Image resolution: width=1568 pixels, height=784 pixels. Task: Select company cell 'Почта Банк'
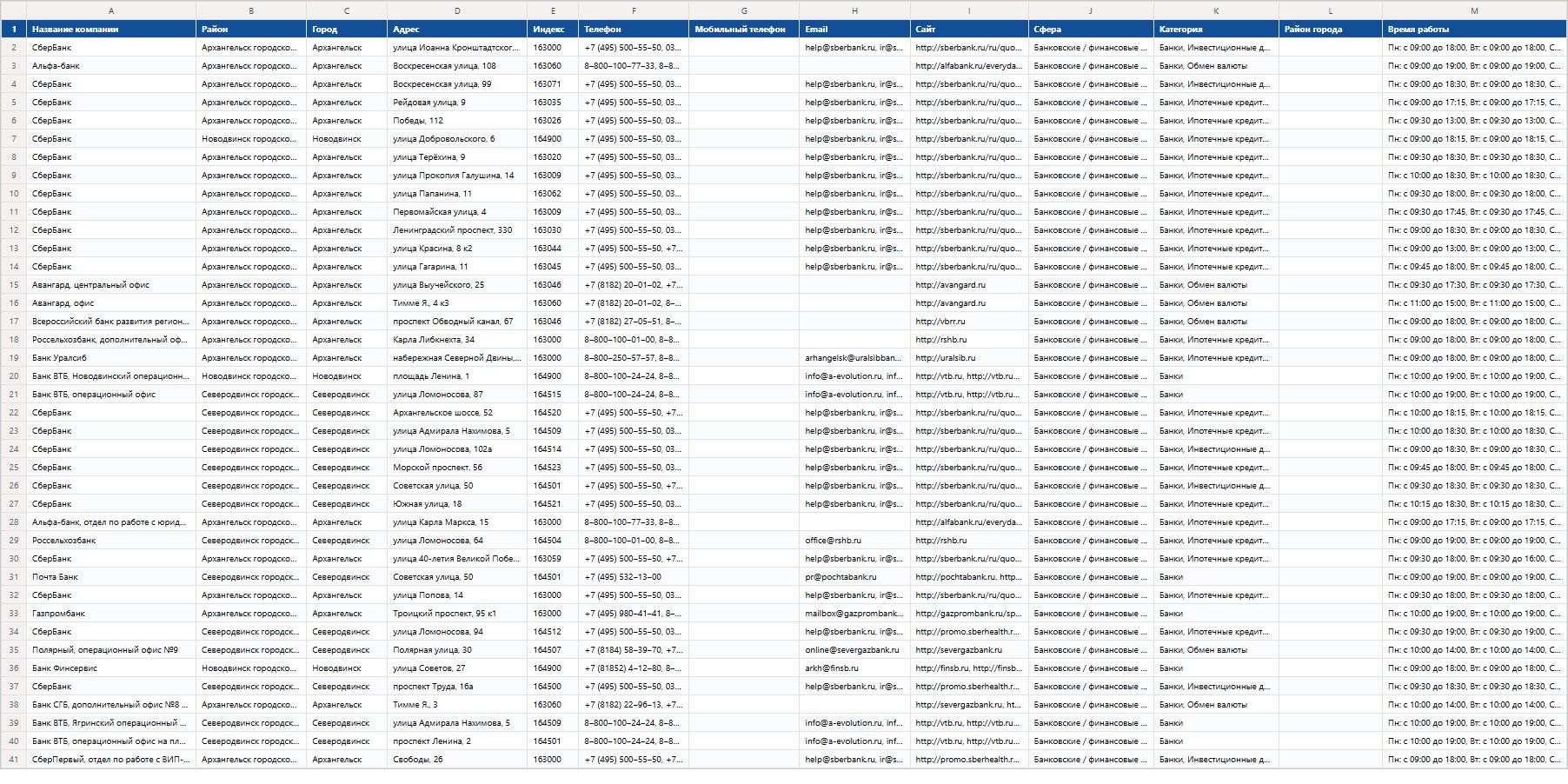point(111,577)
